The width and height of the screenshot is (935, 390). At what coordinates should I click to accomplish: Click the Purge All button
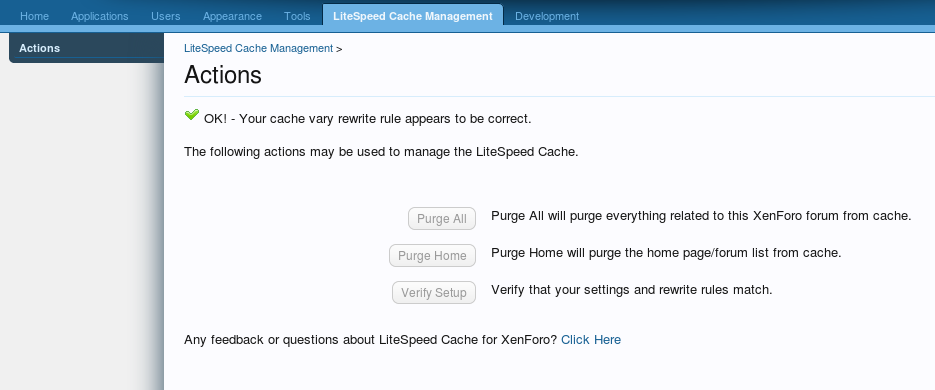pos(442,219)
